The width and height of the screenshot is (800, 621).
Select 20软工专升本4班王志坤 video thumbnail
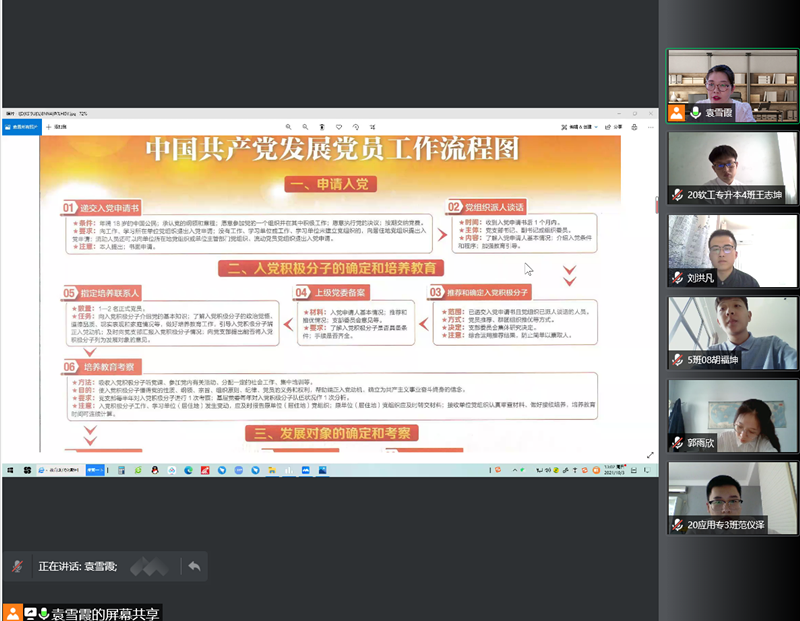click(x=732, y=168)
